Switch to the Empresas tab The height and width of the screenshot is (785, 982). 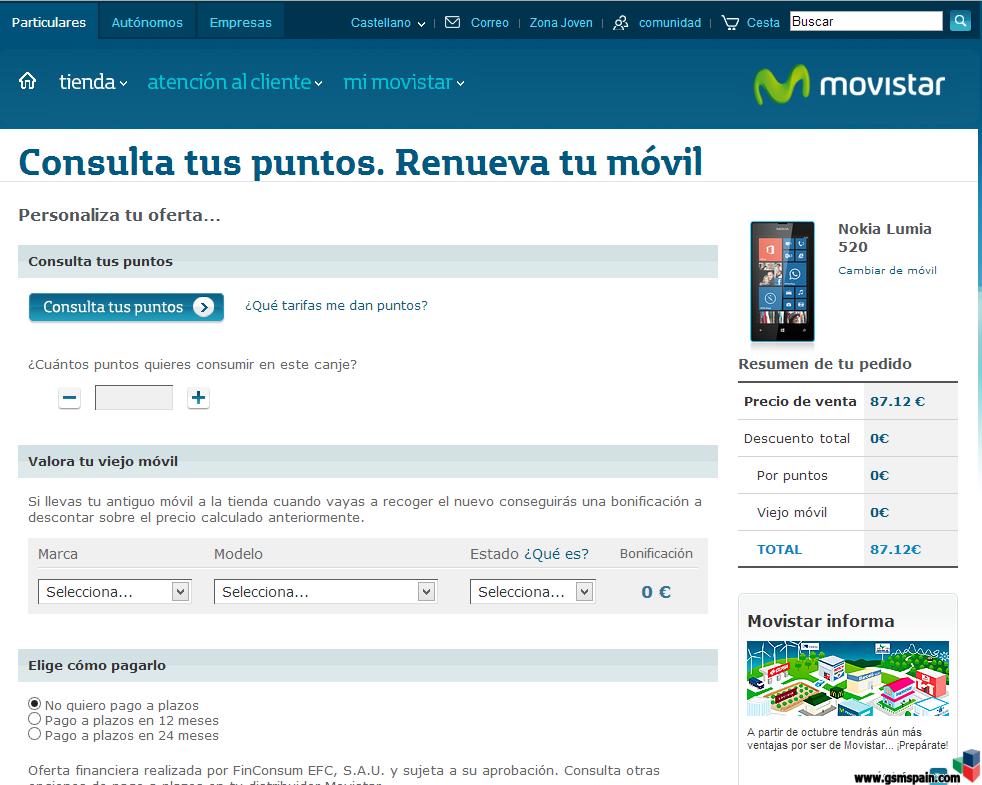[x=240, y=22]
